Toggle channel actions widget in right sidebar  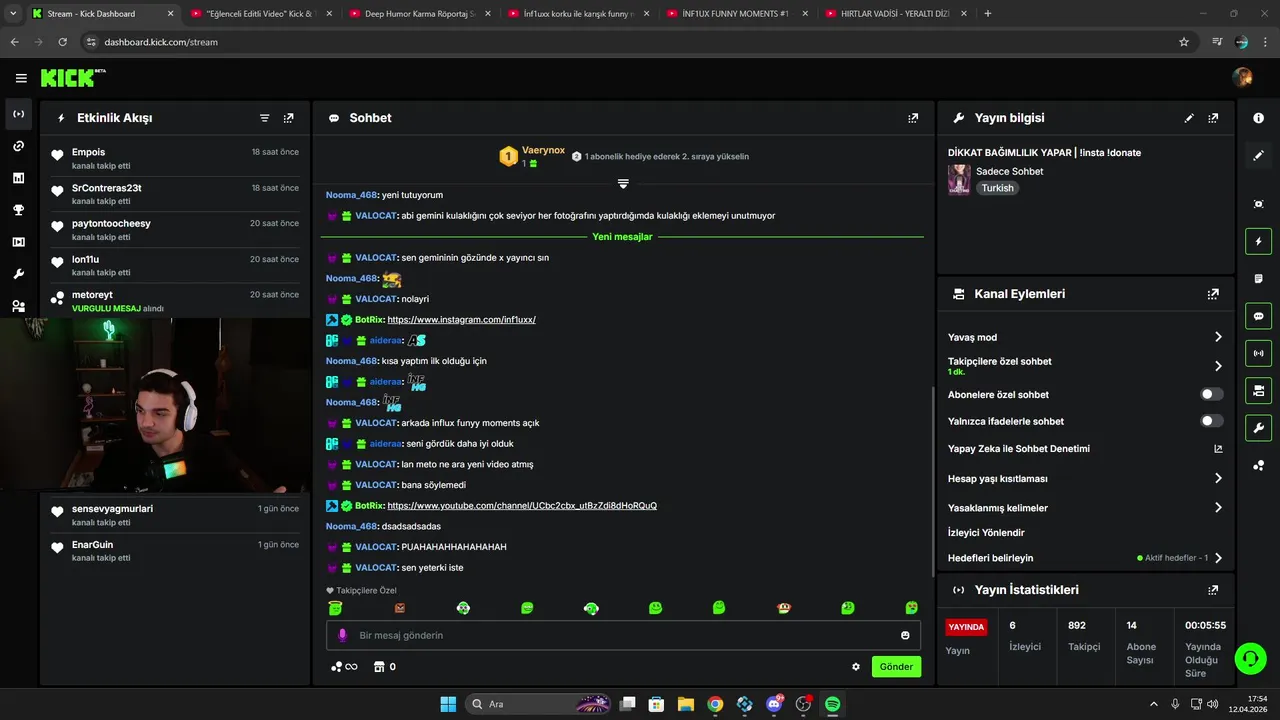click(x=1258, y=390)
